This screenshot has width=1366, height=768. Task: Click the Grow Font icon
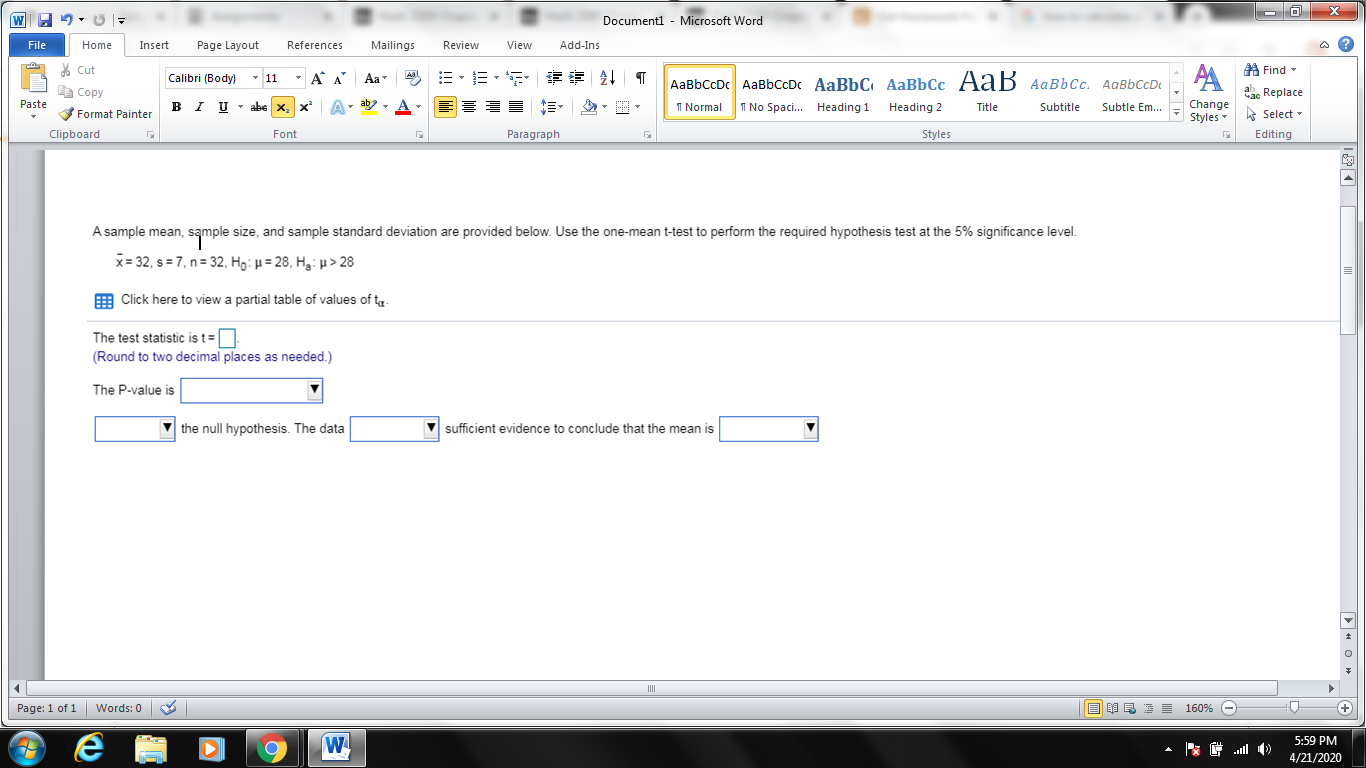point(317,78)
